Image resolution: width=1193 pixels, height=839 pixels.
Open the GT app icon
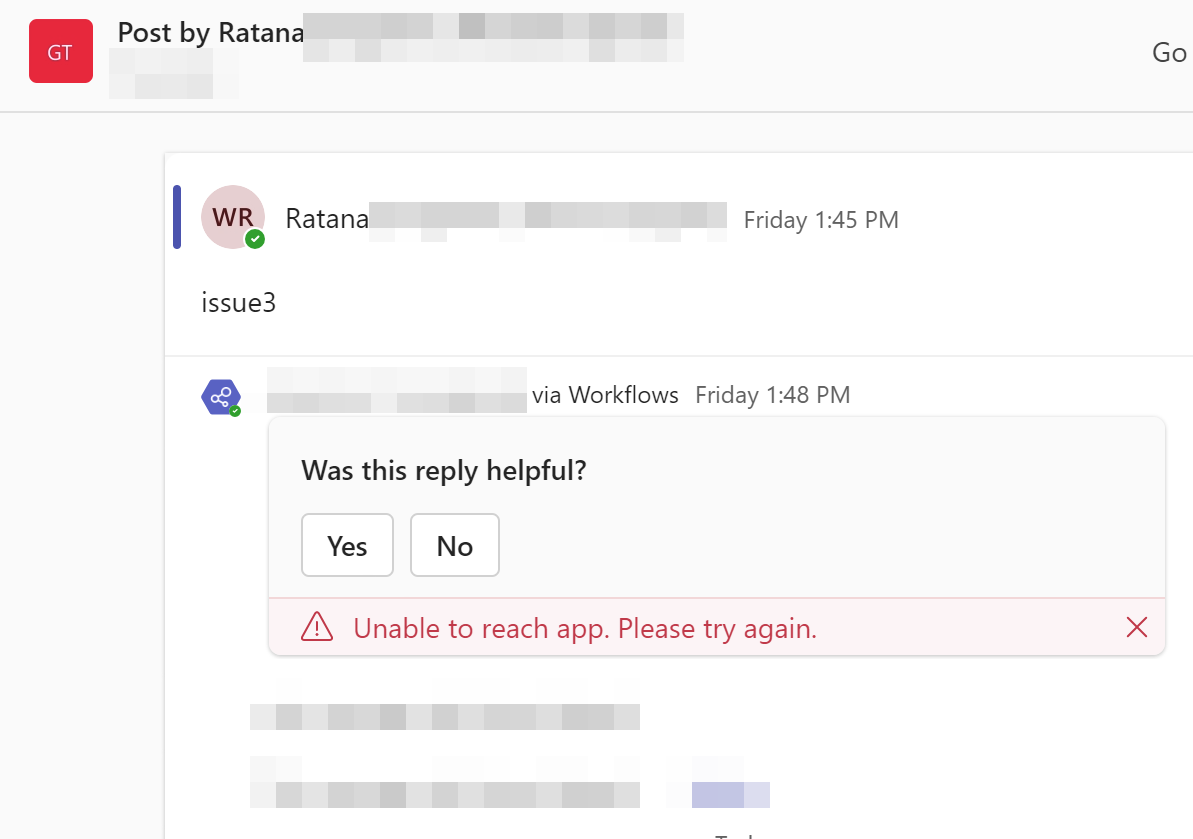[x=60, y=50]
